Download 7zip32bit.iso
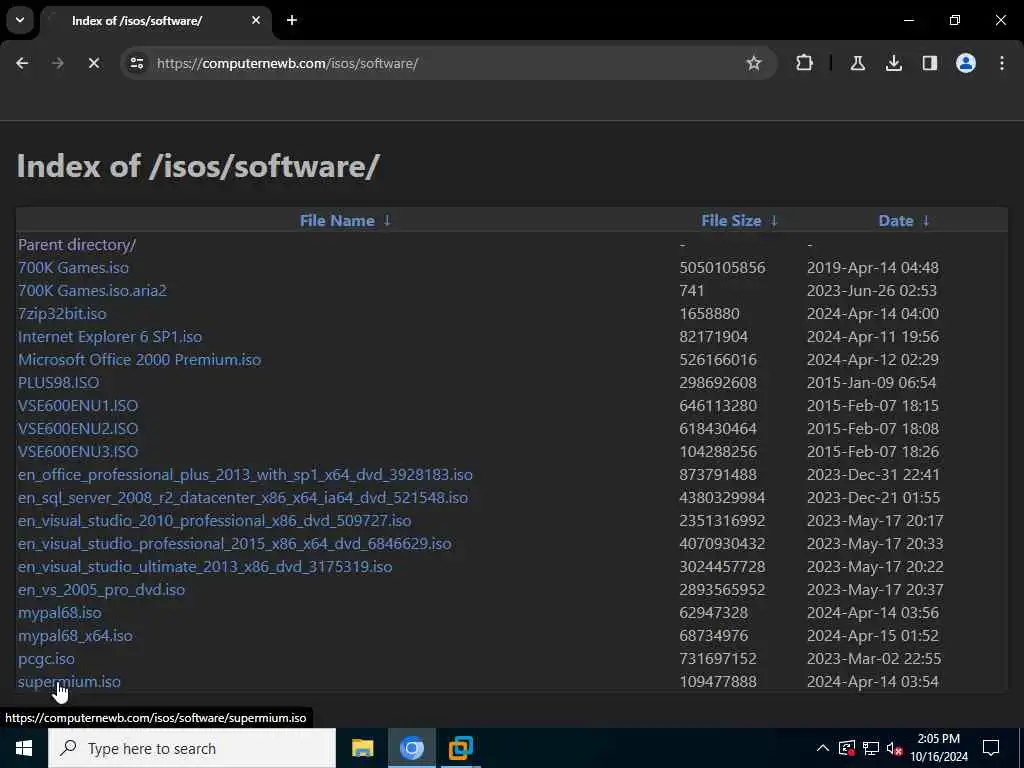 click(62, 313)
